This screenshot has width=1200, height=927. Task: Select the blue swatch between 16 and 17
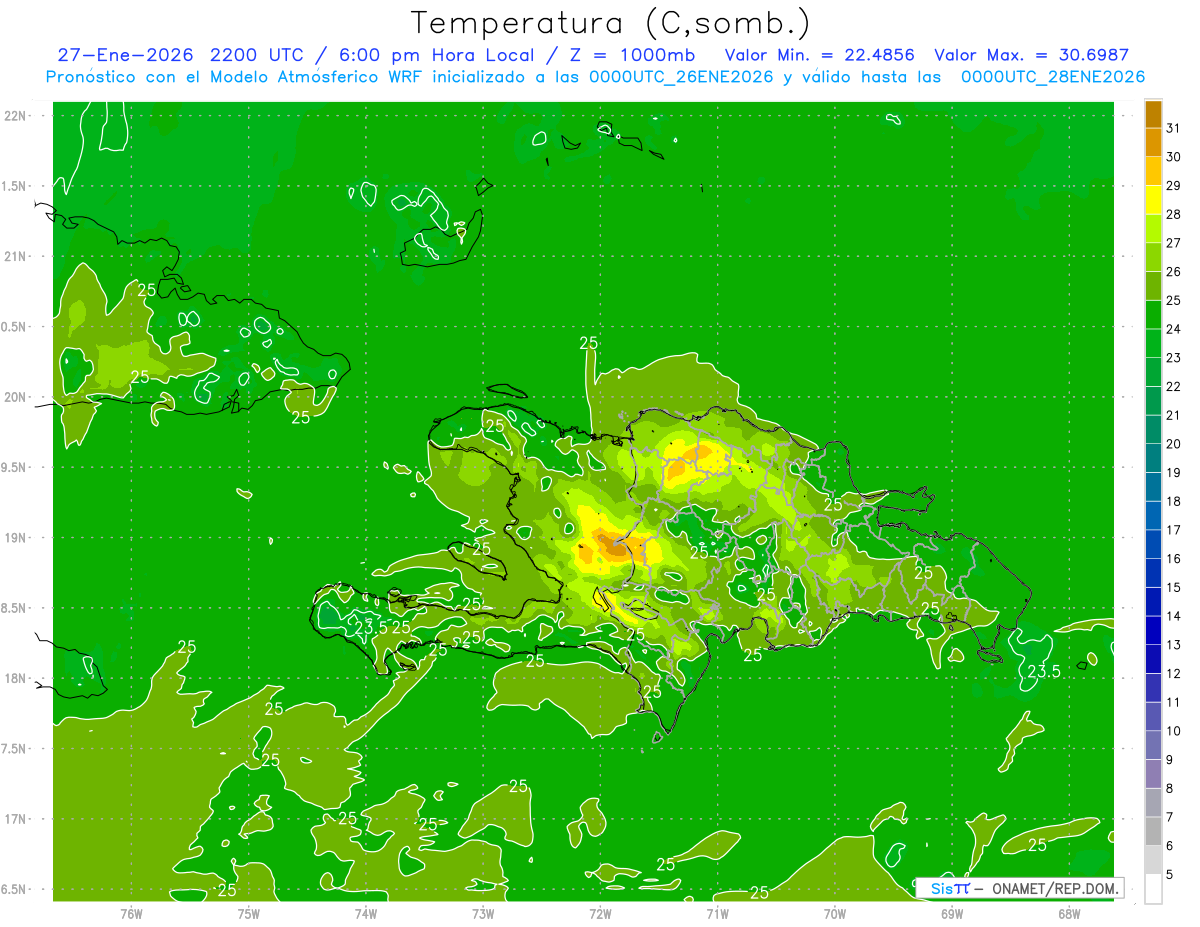1153,544
